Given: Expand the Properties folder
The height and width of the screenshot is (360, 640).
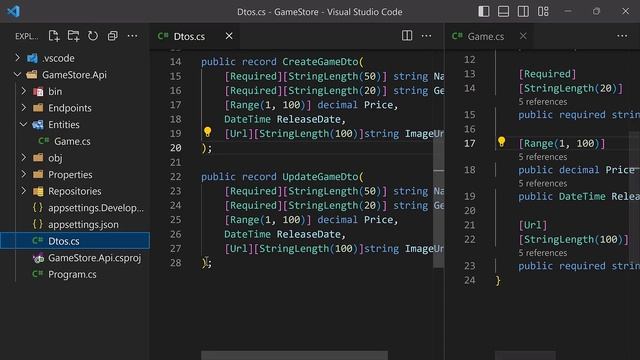Looking at the screenshot, I should (x=24, y=174).
